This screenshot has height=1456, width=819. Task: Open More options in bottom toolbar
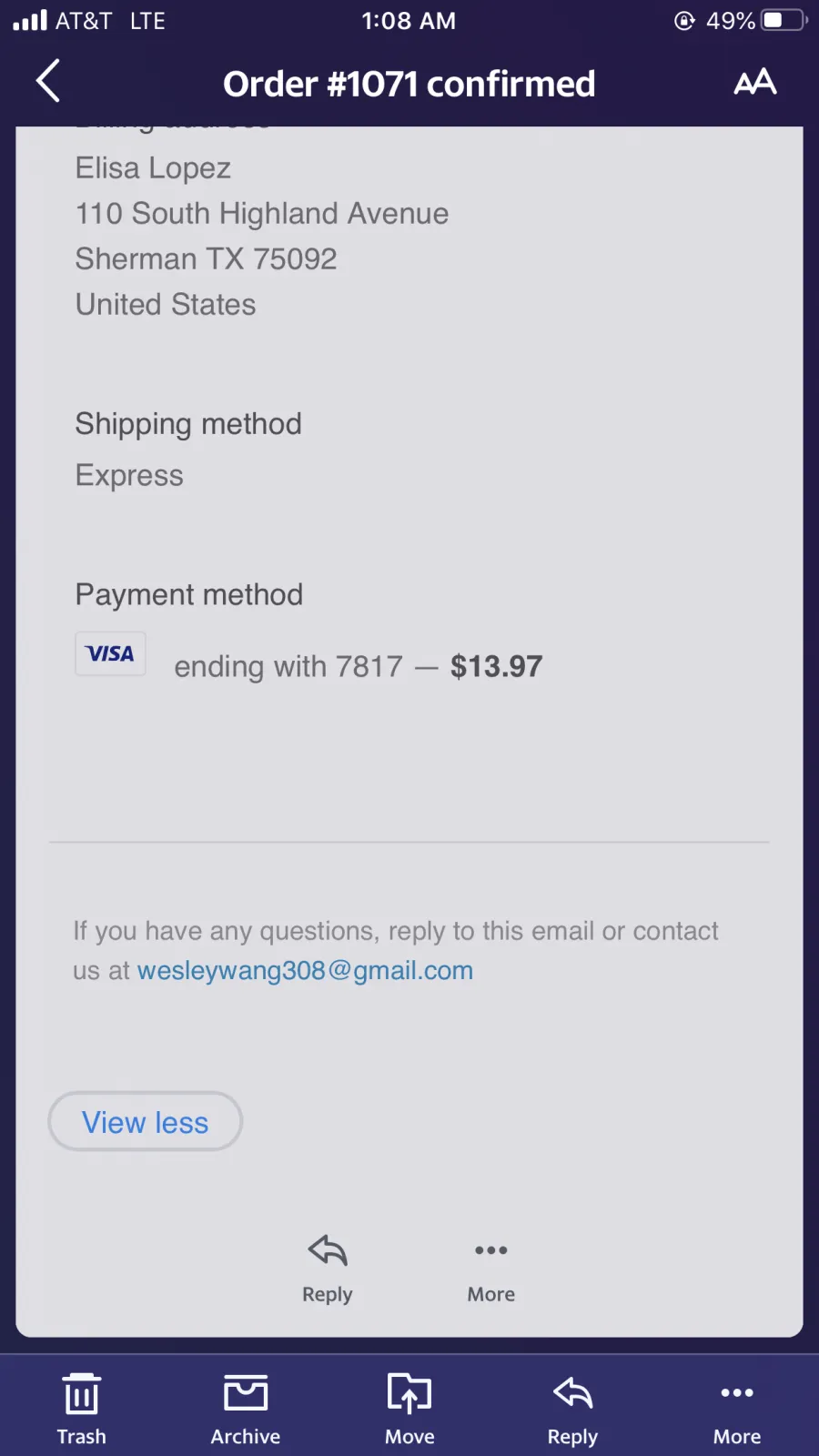coord(737,1409)
